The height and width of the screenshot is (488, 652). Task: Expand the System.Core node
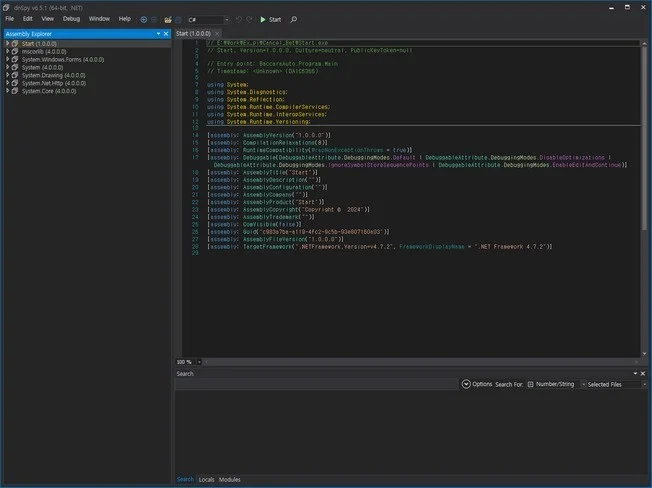point(7,91)
